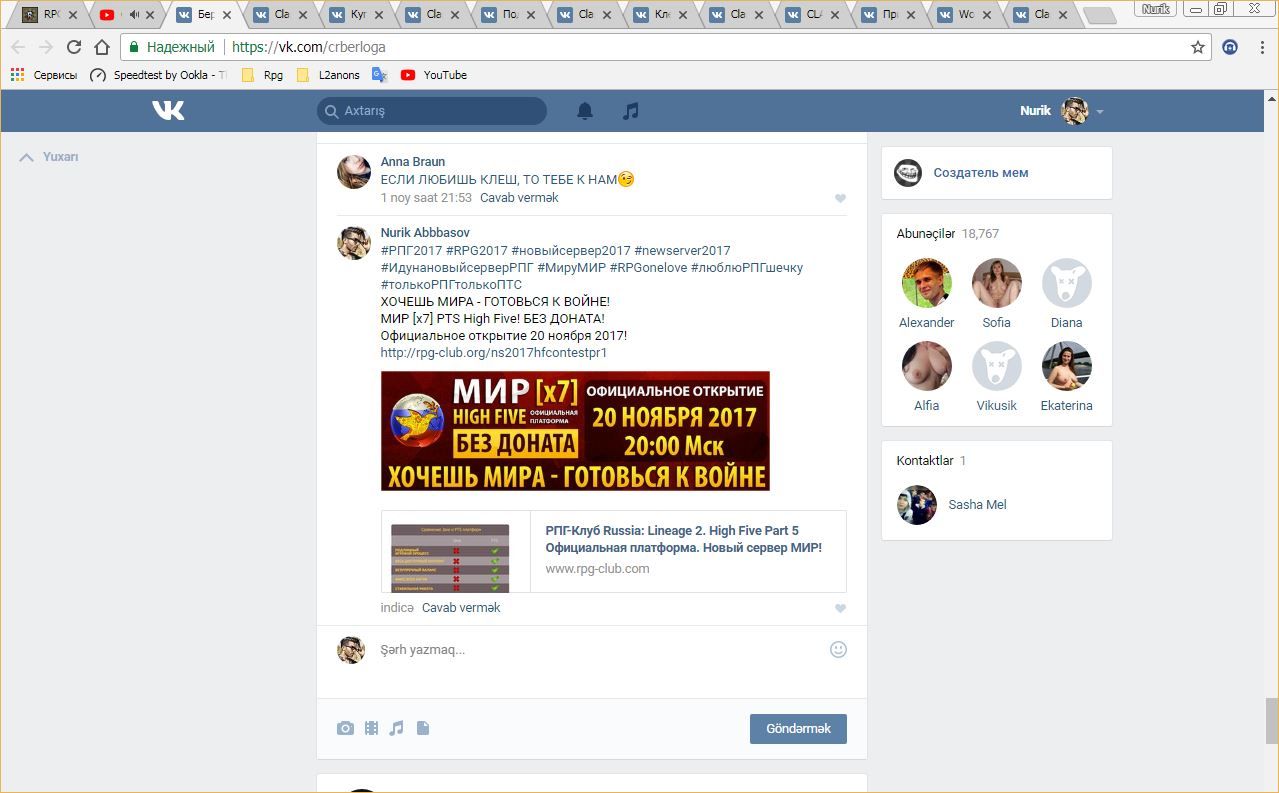Click Göndərmək to send comment
This screenshot has height=793, width=1279.
click(x=798, y=728)
